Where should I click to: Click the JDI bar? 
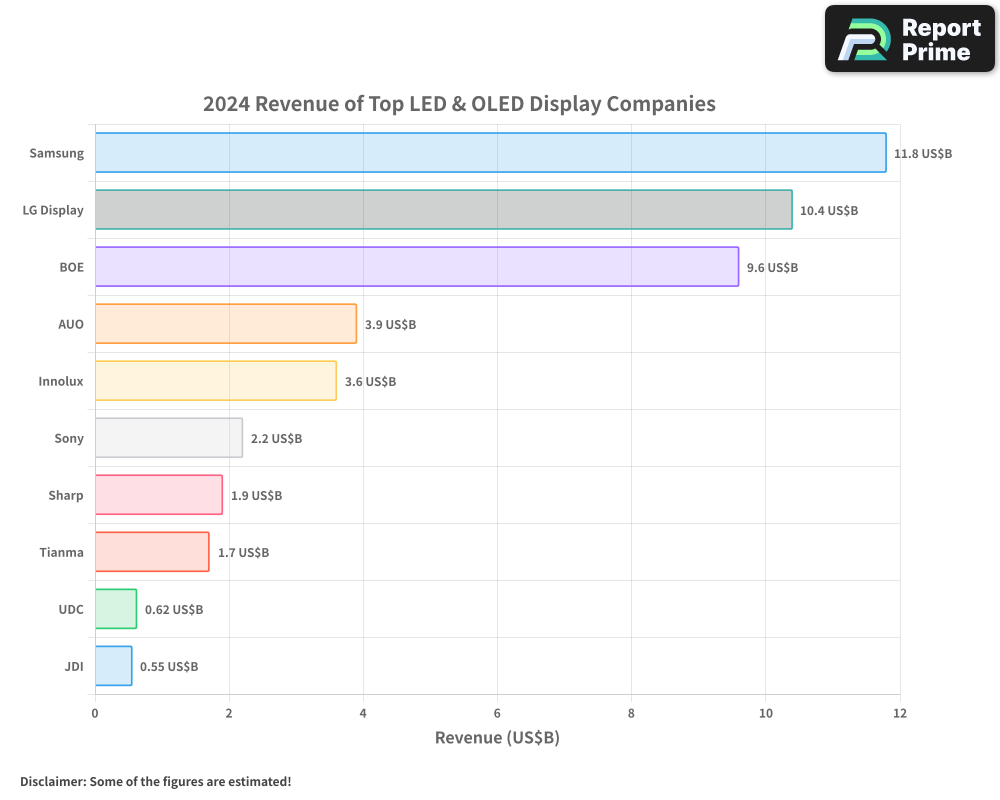point(113,666)
